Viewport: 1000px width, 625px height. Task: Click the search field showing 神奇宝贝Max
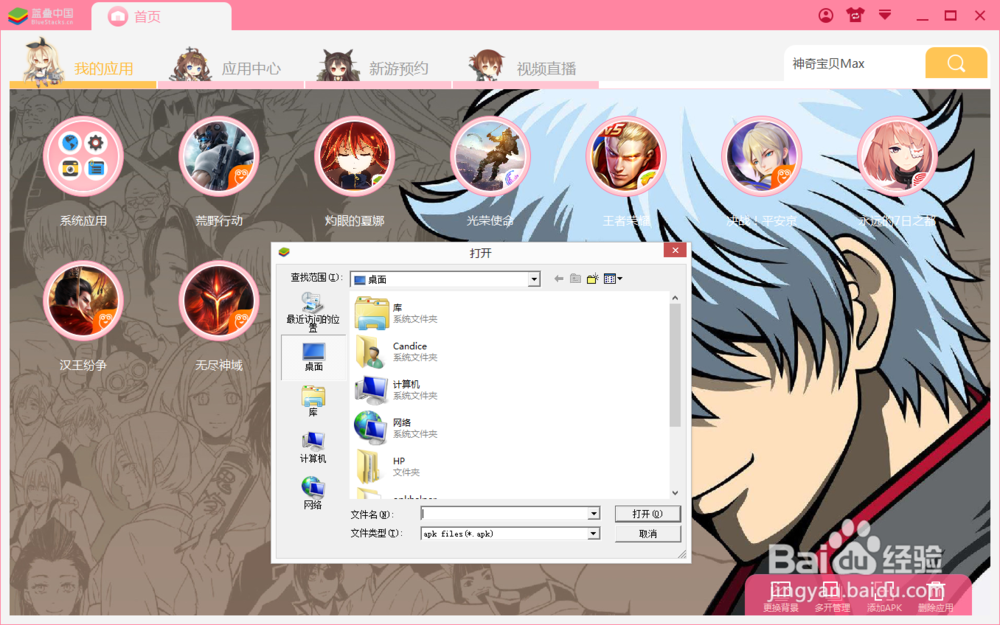(855, 63)
